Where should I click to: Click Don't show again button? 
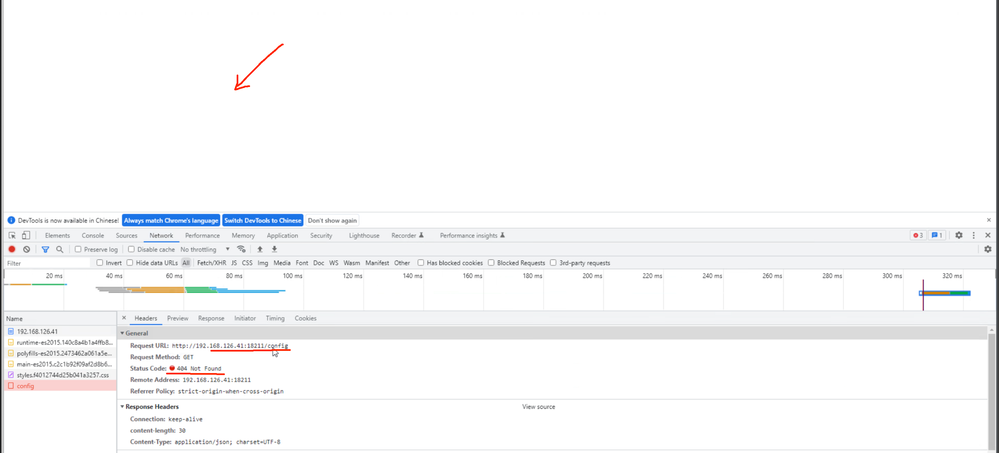(x=332, y=220)
